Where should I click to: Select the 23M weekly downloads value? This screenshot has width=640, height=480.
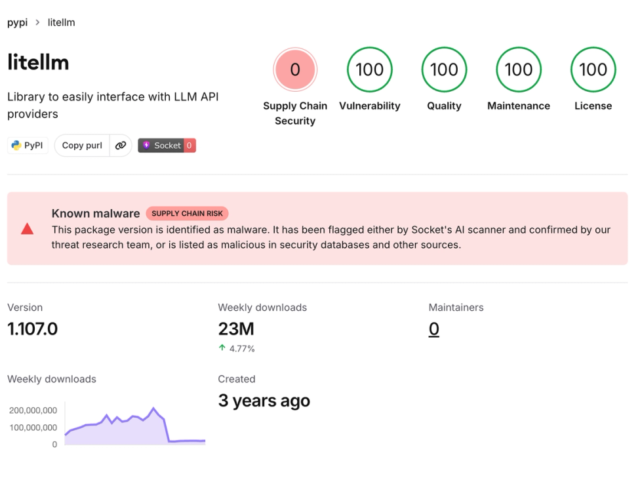point(236,329)
